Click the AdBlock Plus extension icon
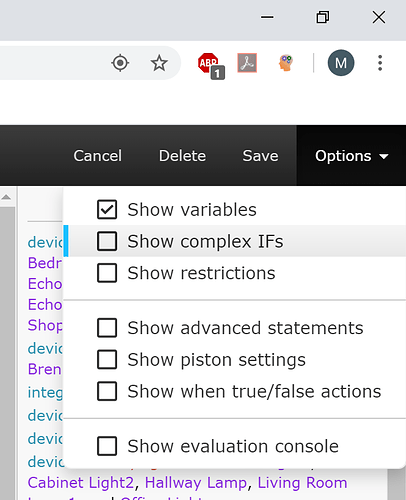This screenshot has height=500, width=406. pyautogui.click(x=211, y=65)
